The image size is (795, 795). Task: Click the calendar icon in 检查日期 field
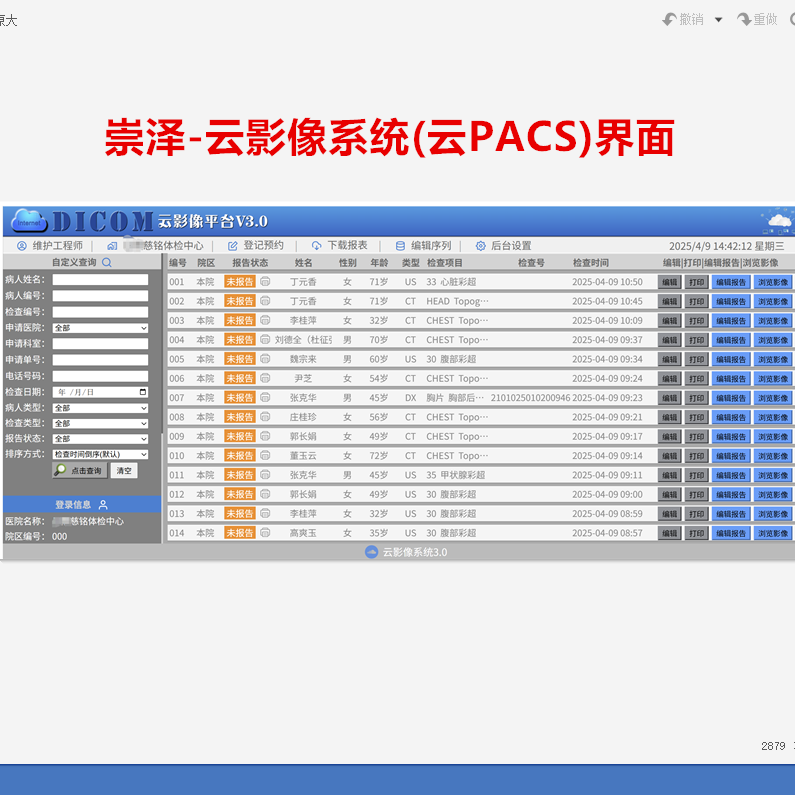[x=142, y=392]
